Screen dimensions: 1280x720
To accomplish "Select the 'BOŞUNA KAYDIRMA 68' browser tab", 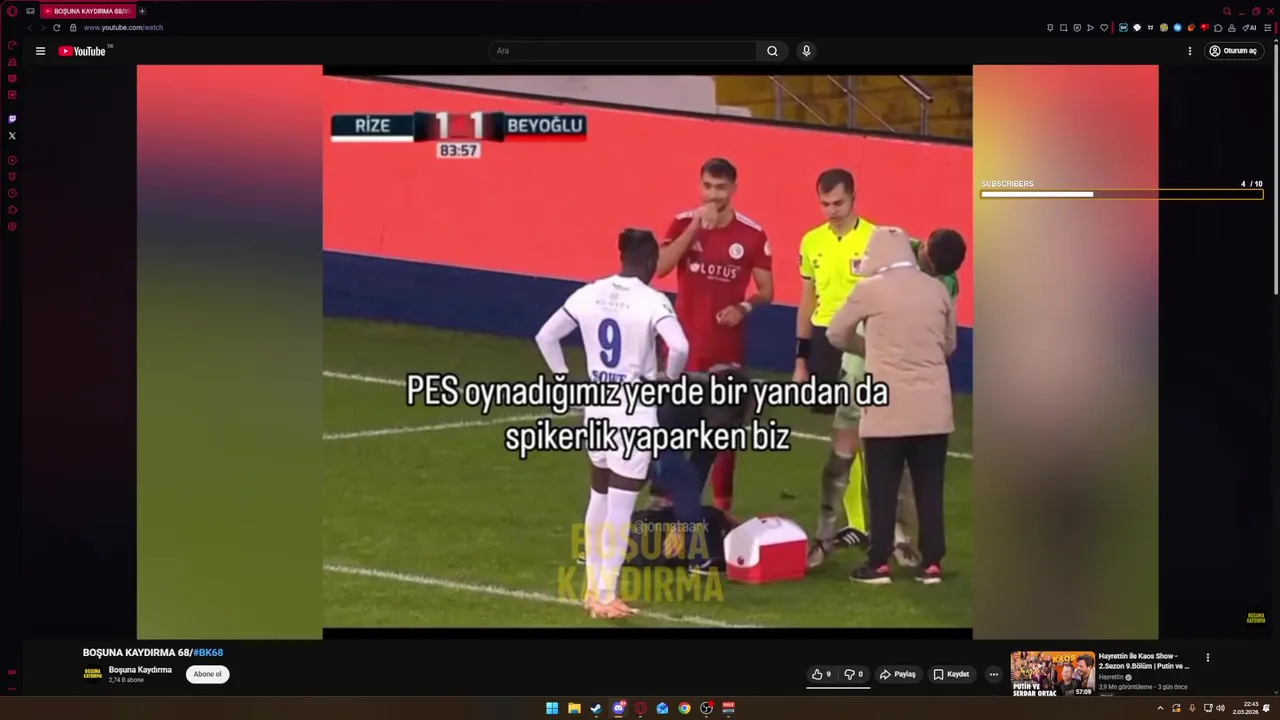I will [88, 11].
